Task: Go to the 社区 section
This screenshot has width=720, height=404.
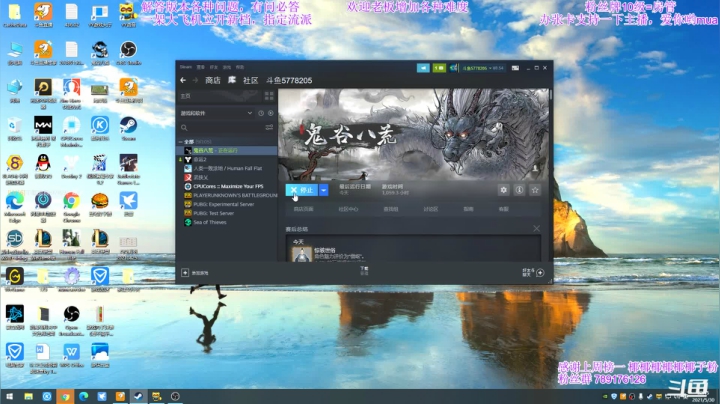Action: point(251,80)
